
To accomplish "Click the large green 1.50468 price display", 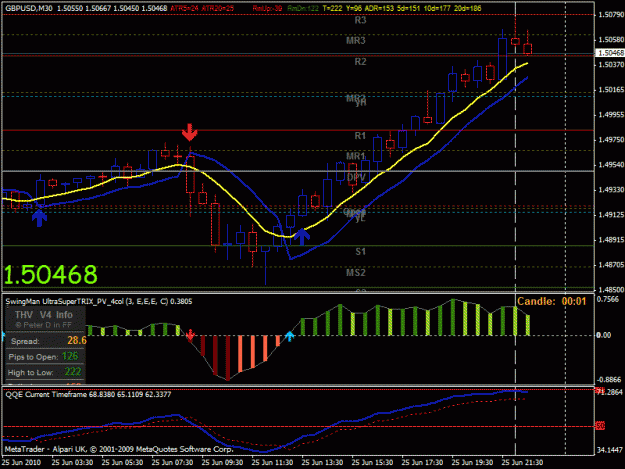I will click(x=51, y=275).
